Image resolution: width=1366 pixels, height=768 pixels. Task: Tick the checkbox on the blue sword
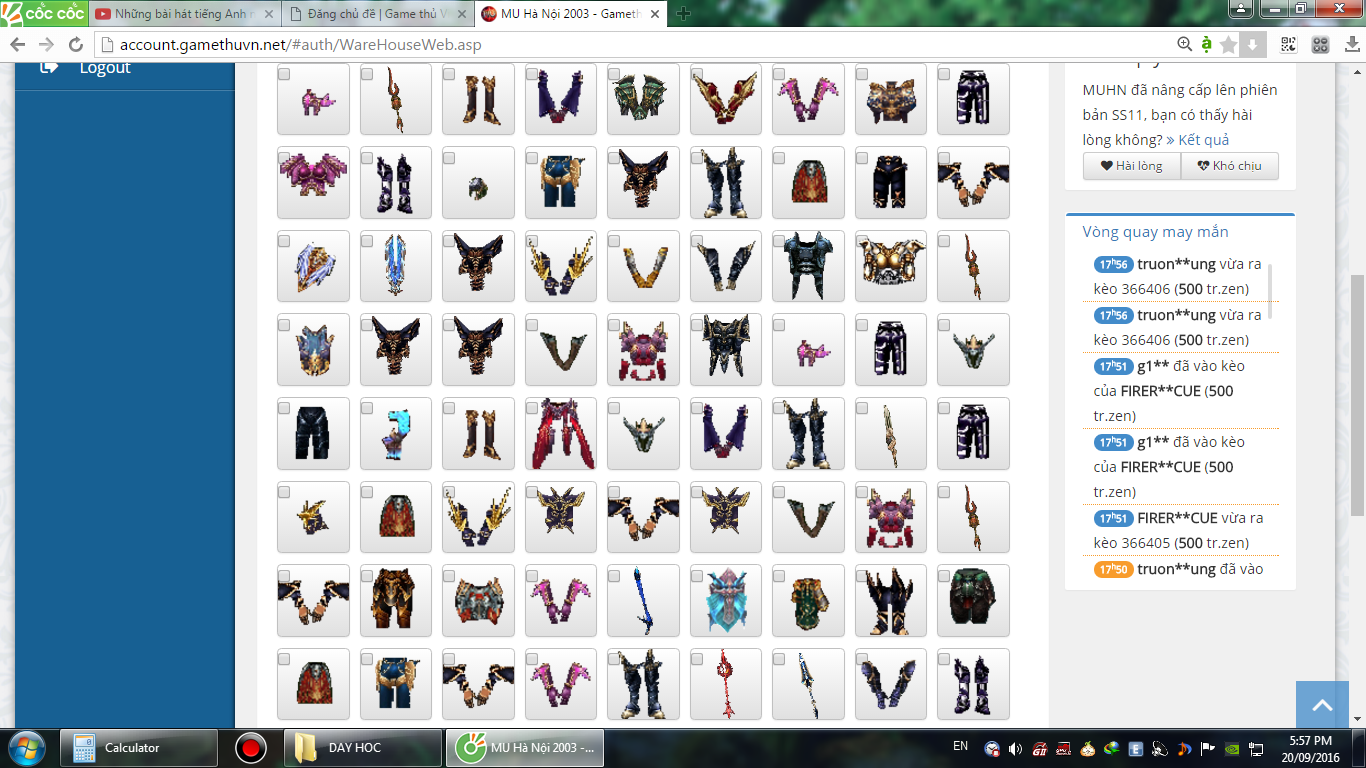pos(367,241)
